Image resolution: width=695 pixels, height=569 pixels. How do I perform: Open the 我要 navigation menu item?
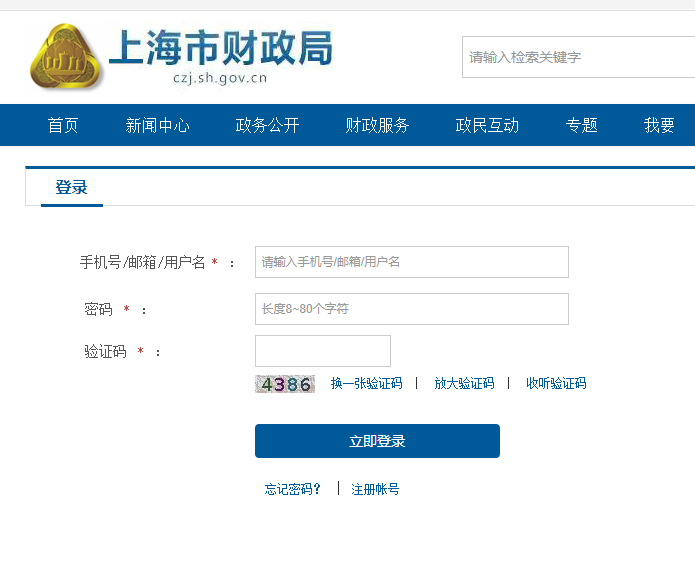point(659,125)
